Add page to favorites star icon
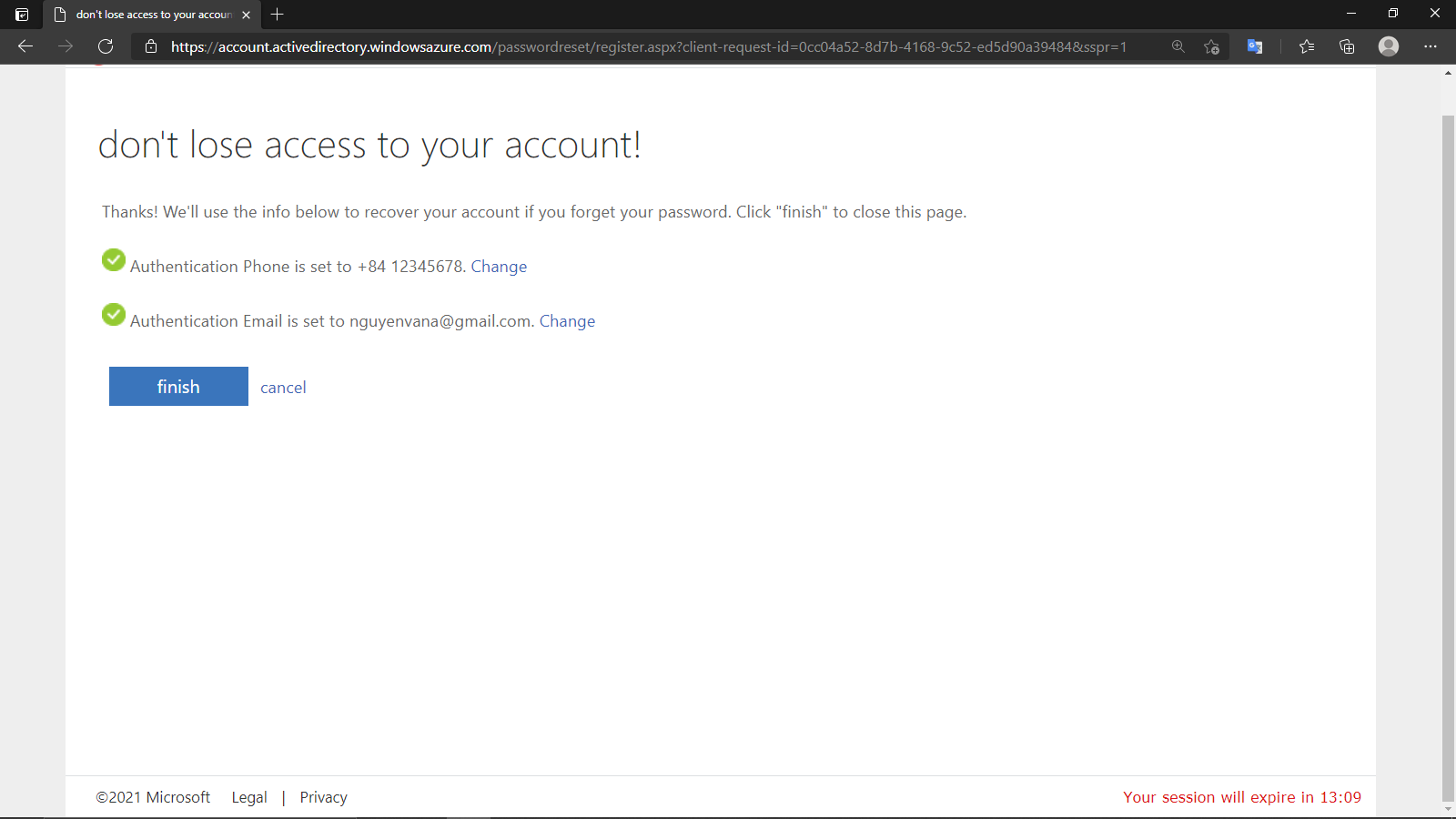This screenshot has width=1456, height=819. pos(1211,46)
